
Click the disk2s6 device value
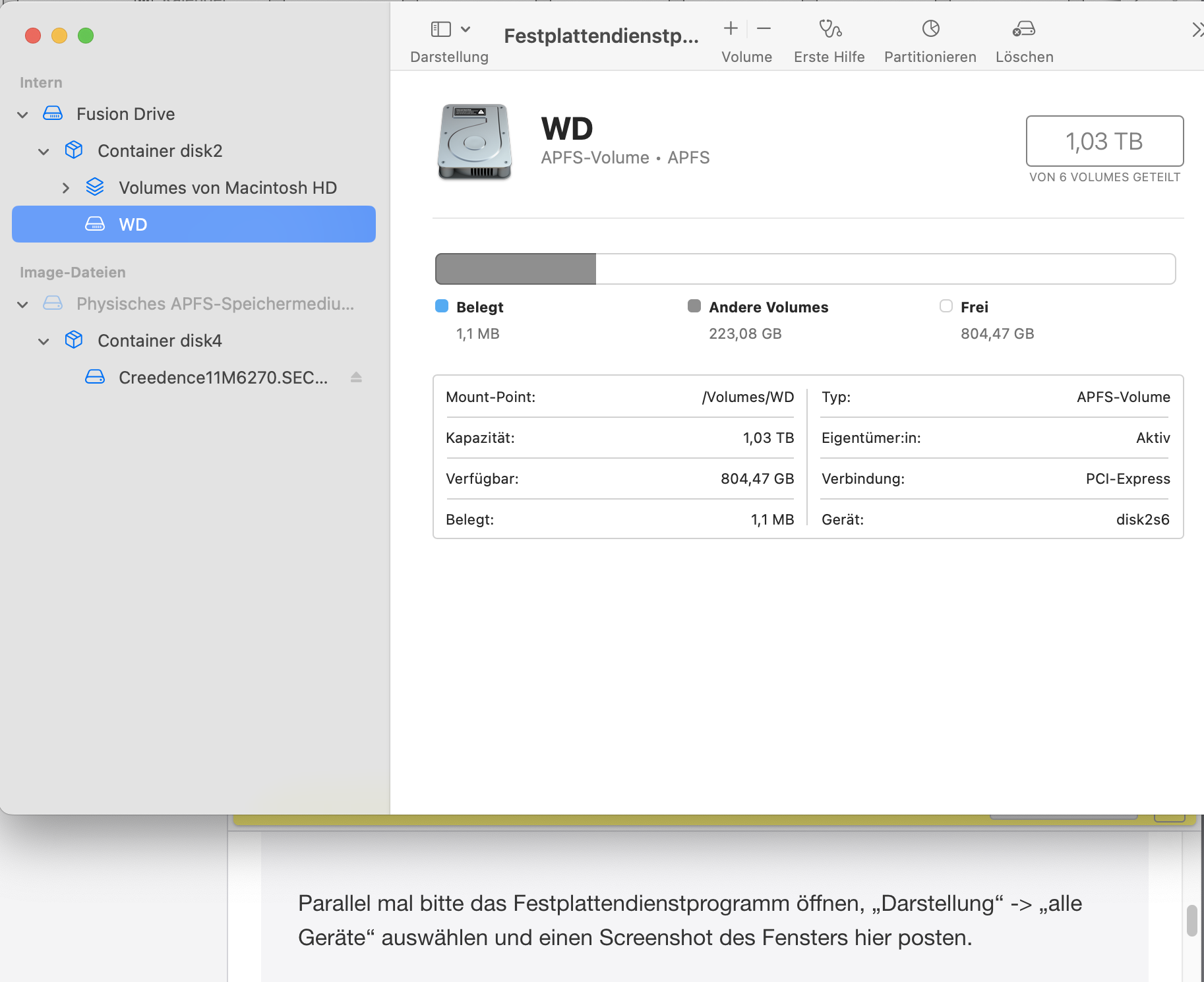pyautogui.click(x=1143, y=520)
